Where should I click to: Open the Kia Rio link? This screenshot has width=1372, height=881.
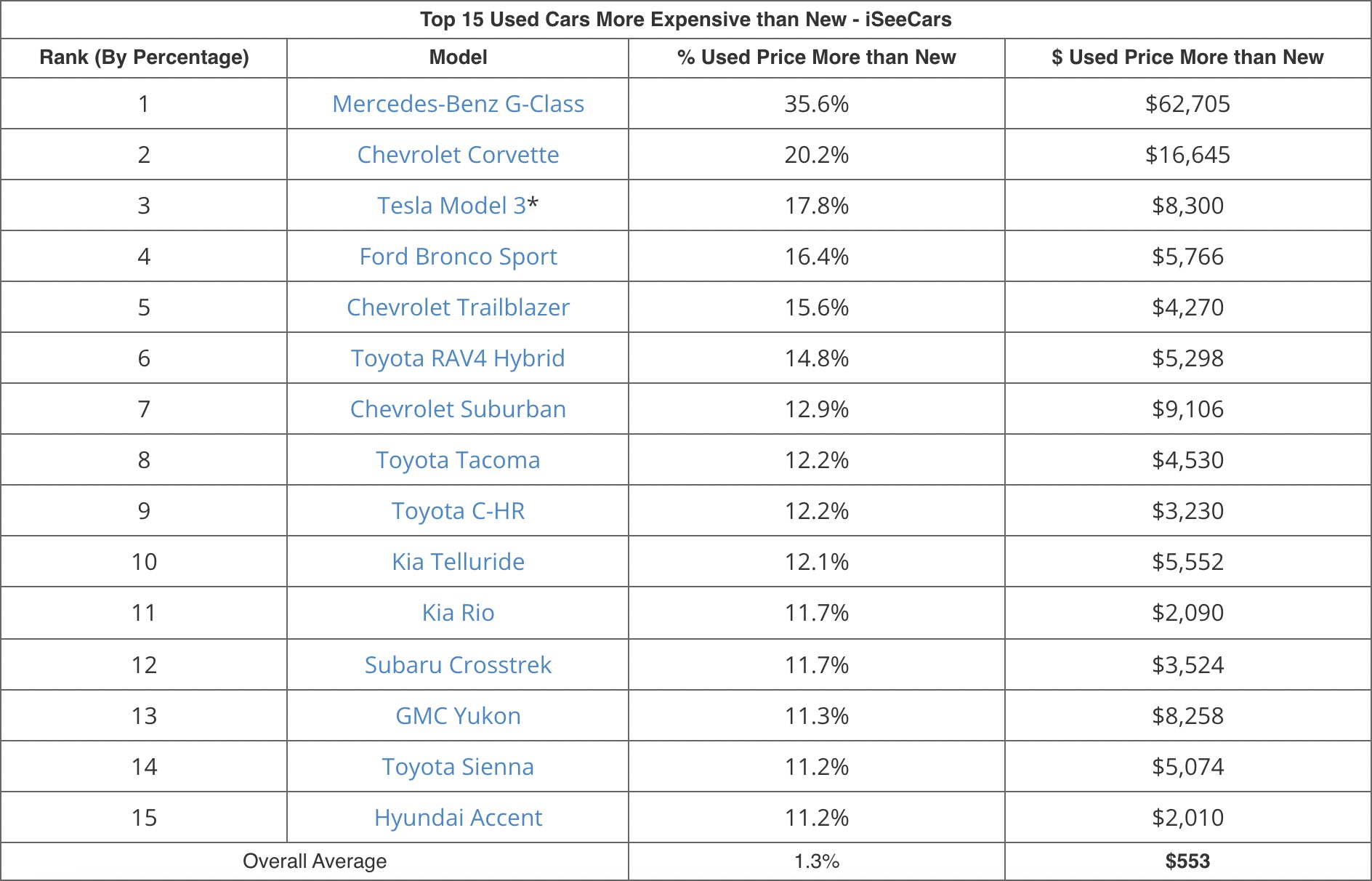pyautogui.click(x=458, y=613)
